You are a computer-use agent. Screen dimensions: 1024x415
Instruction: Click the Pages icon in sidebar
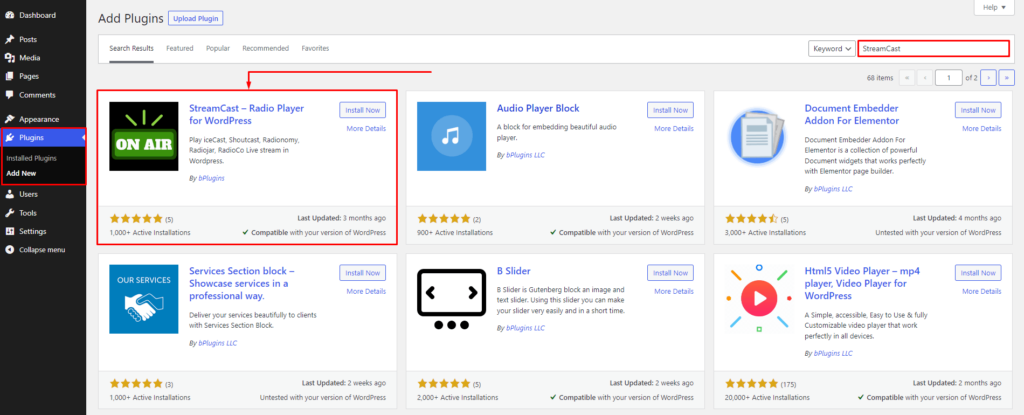click(x=10, y=76)
